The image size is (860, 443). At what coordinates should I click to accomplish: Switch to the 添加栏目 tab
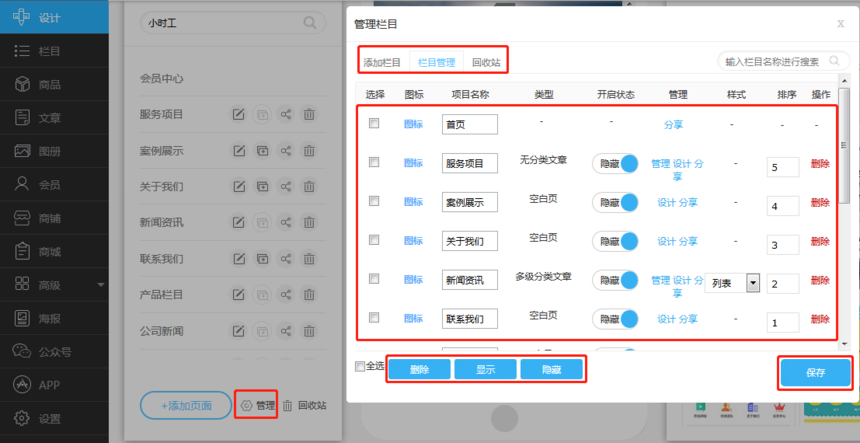point(382,63)
